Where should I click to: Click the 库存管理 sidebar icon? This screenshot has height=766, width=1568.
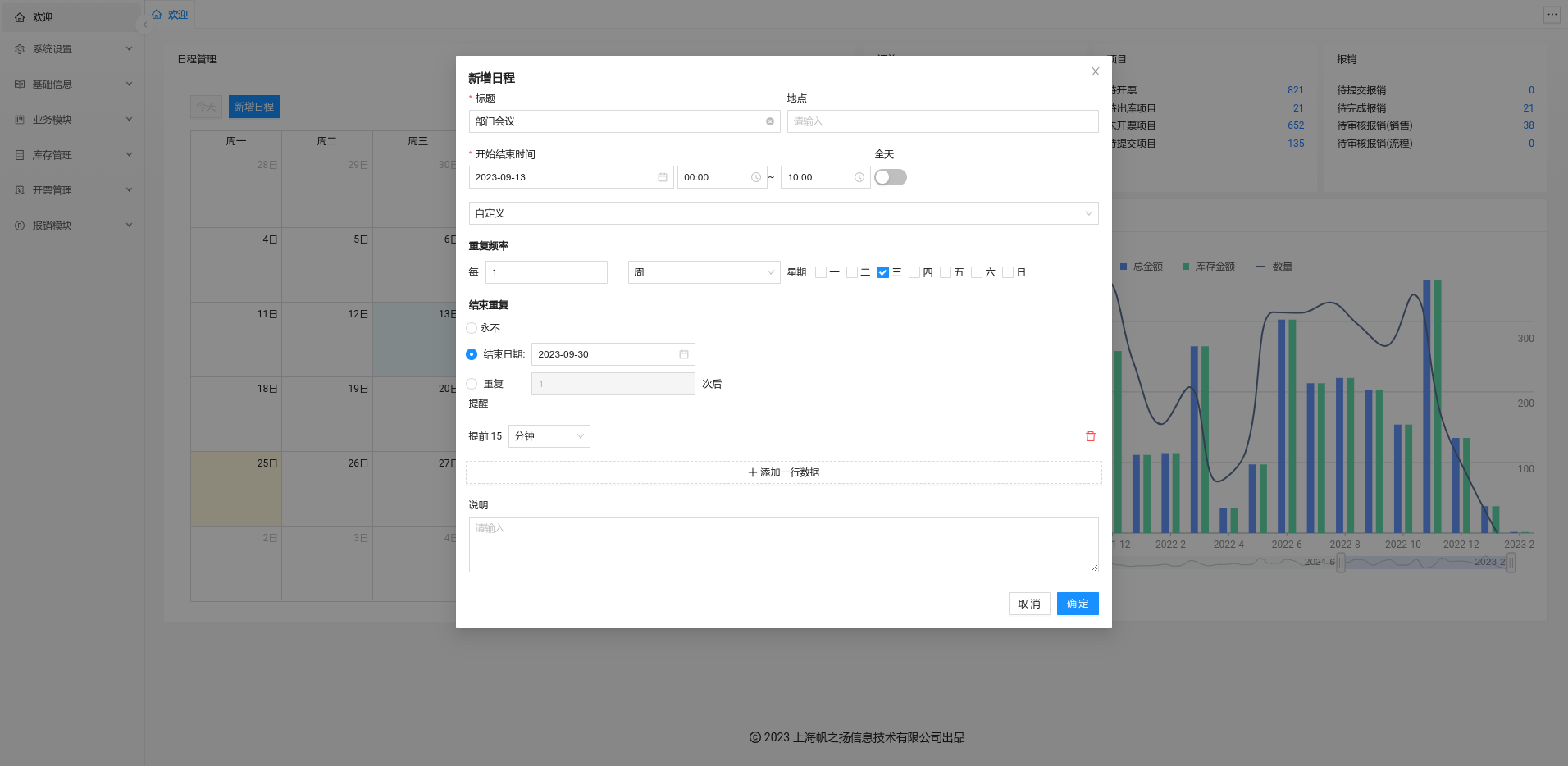click(x=20, y=155)
